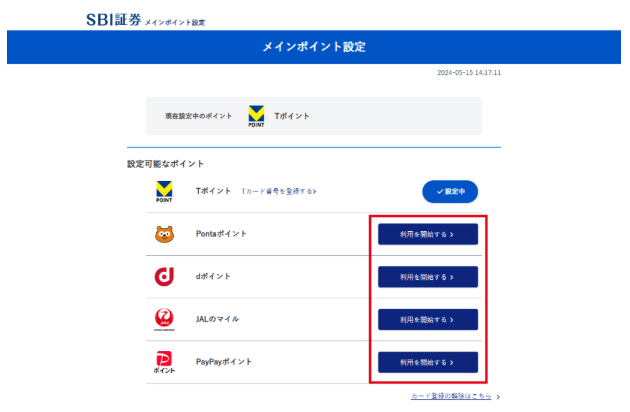Click the dポイント logo icon
The height and width of the screenshot is (412, 630).
coord(164,277)
